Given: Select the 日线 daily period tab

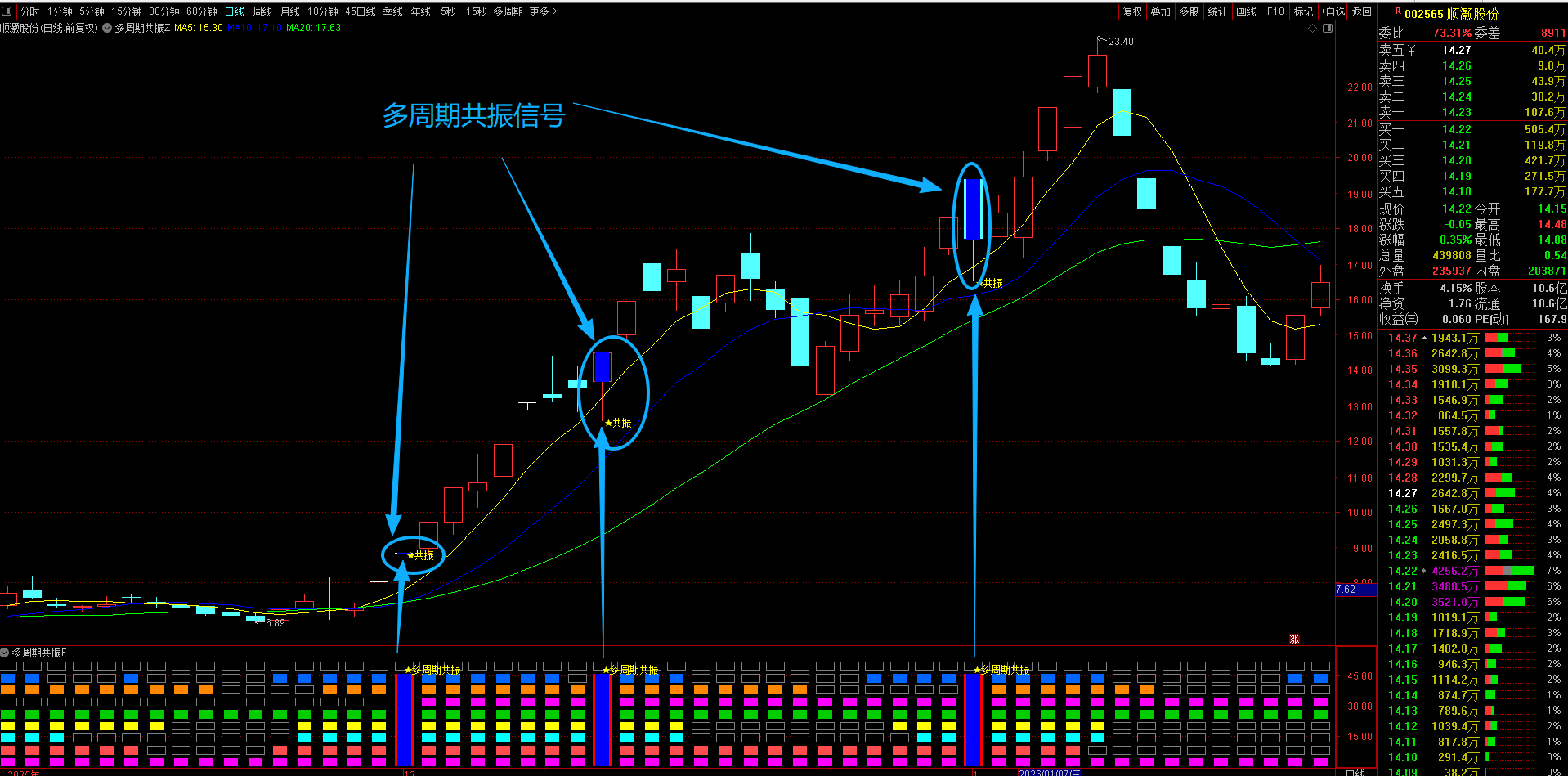Looking at the screenshot, I should [x=235, y=11].
